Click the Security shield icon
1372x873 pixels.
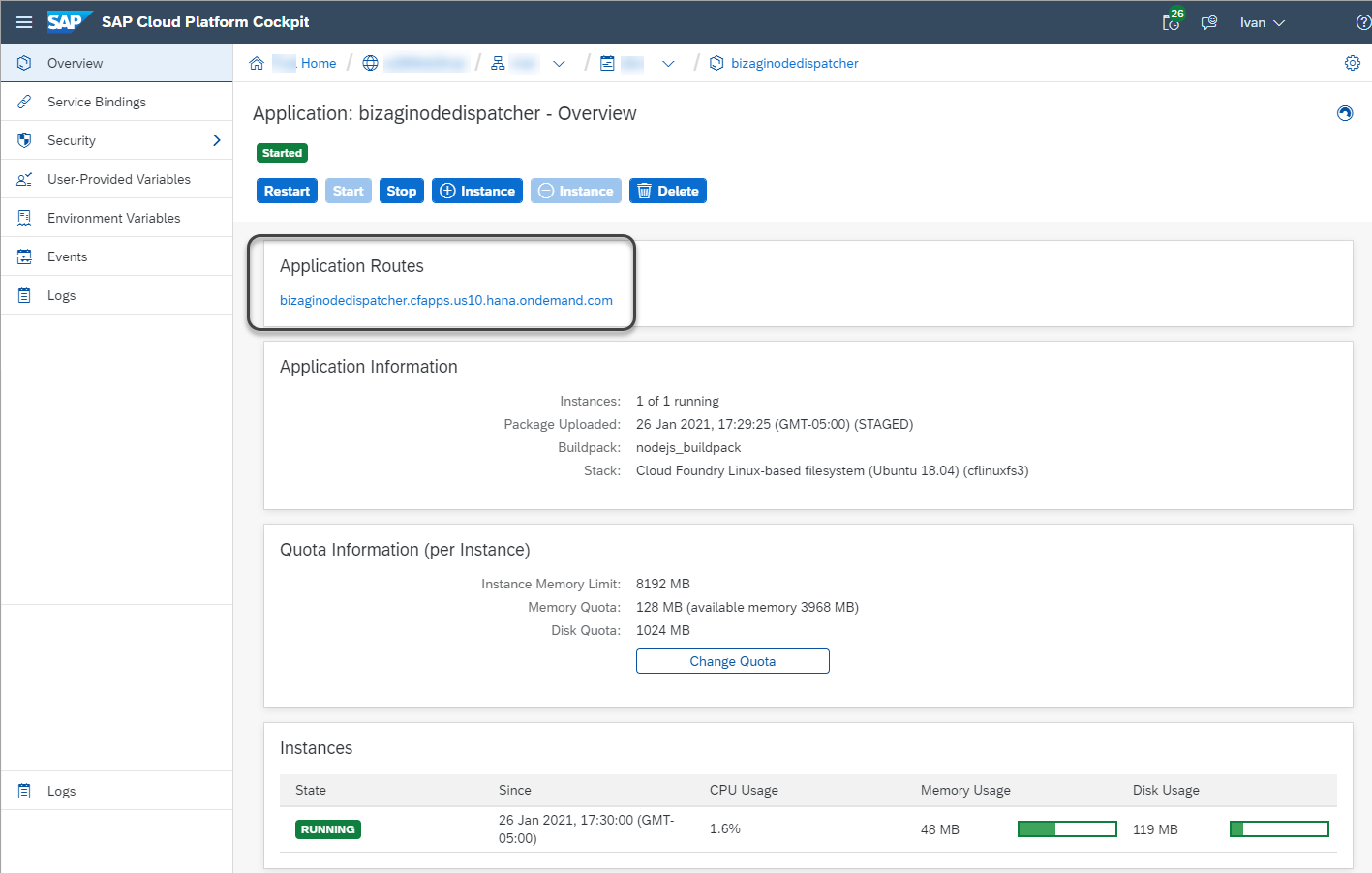(x=24, y=140)
